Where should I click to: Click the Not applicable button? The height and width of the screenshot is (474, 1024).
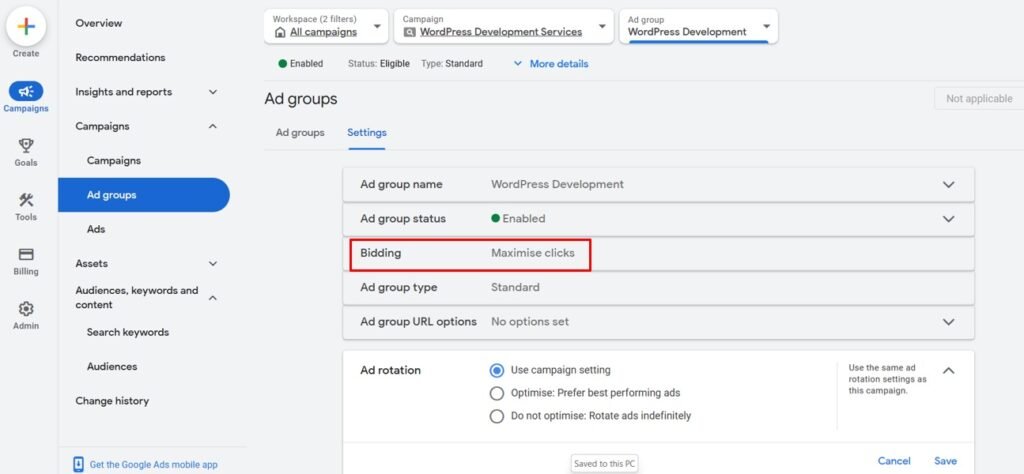tap(979, 99)
